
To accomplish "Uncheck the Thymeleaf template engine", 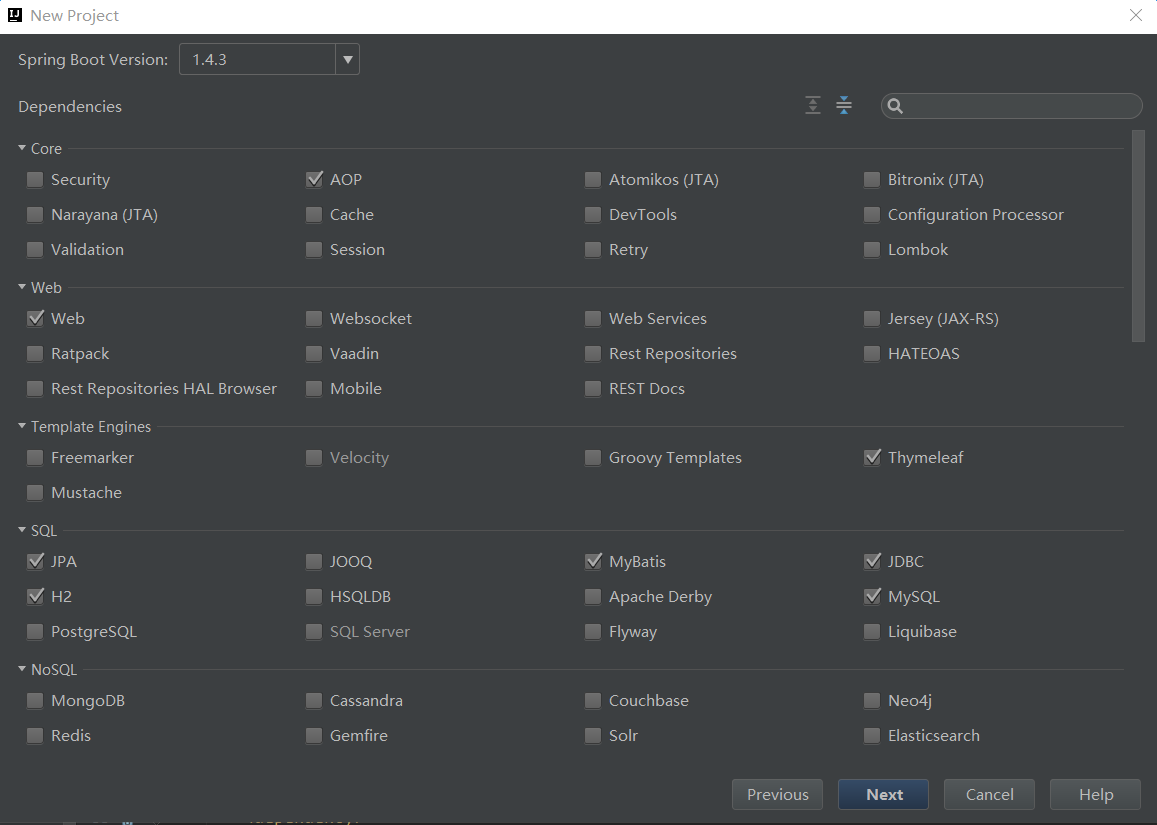I will point(872,458).
